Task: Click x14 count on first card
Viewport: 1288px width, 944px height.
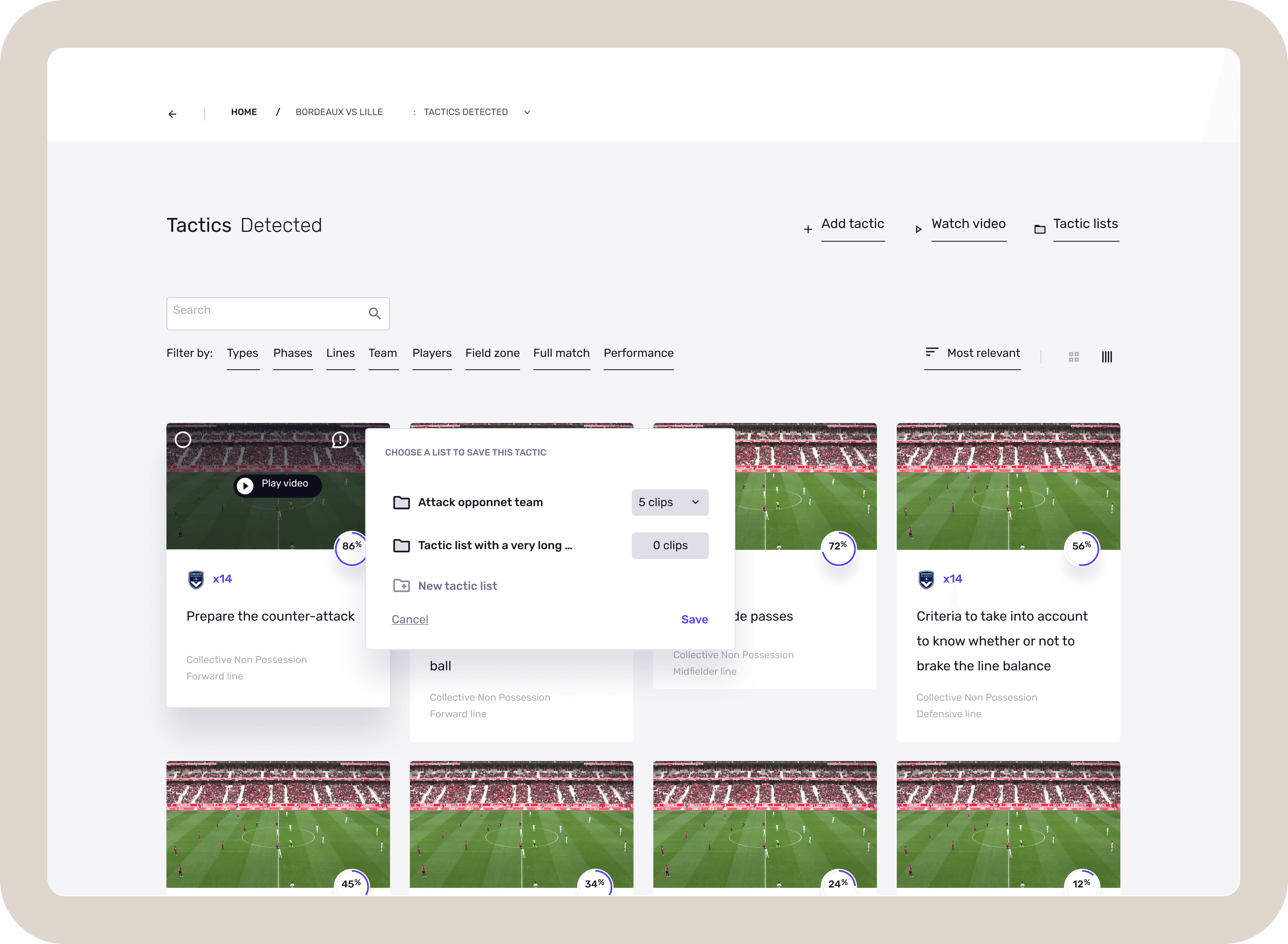Action: 222,579
